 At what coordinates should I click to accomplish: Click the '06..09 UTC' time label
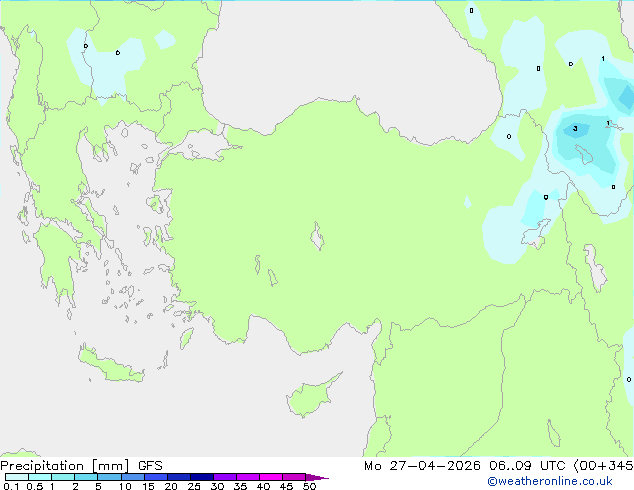(527, 466)
